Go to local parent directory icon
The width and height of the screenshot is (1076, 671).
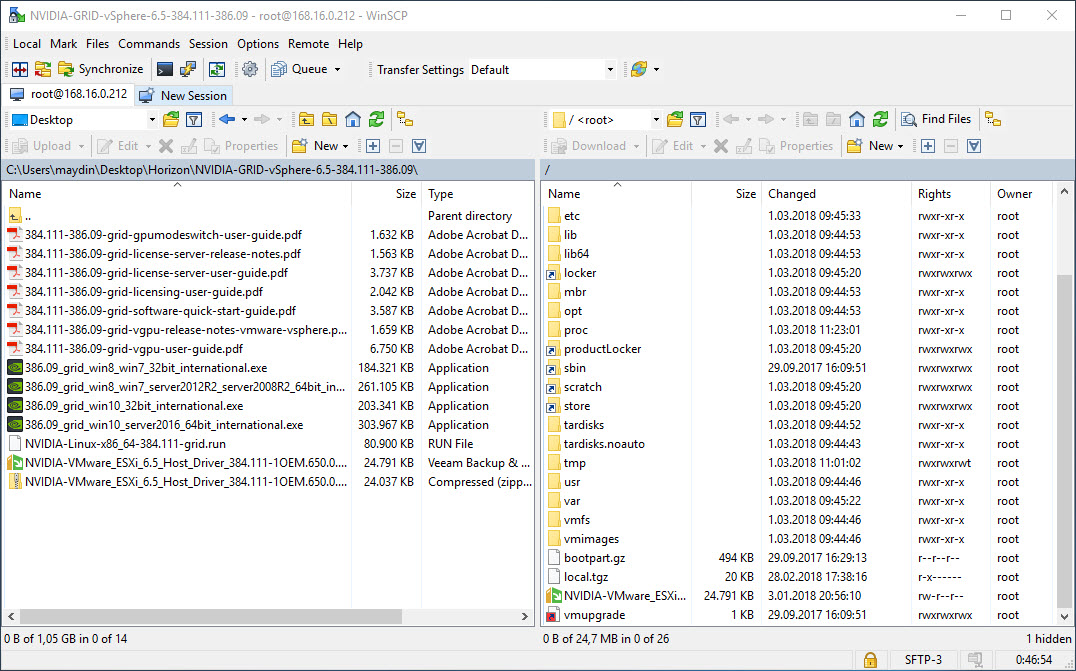click(x=306, y=120)
